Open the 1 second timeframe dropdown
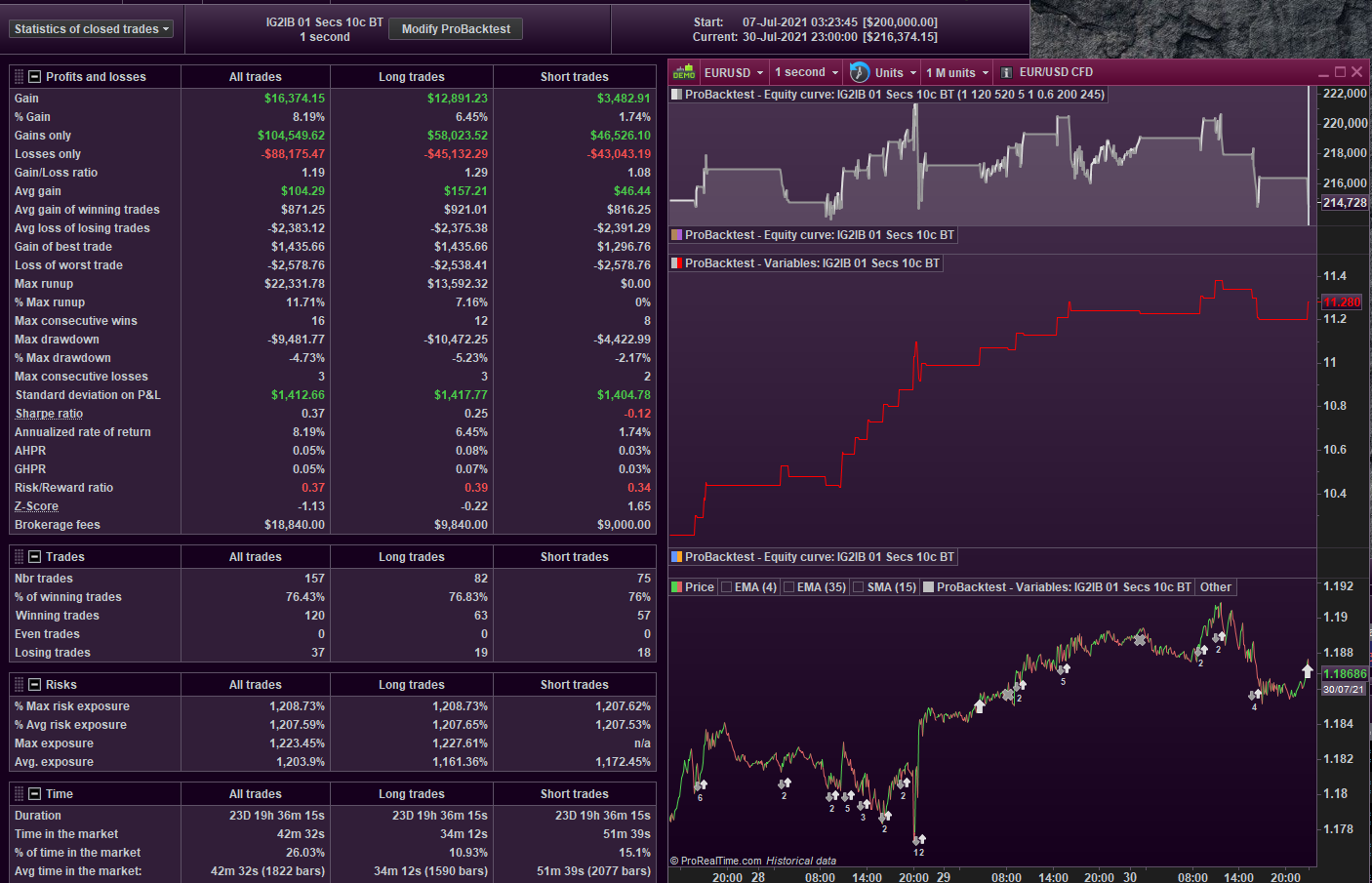Image resolution: width=1372 pixels, height=883 pixels. coord(806,72)
